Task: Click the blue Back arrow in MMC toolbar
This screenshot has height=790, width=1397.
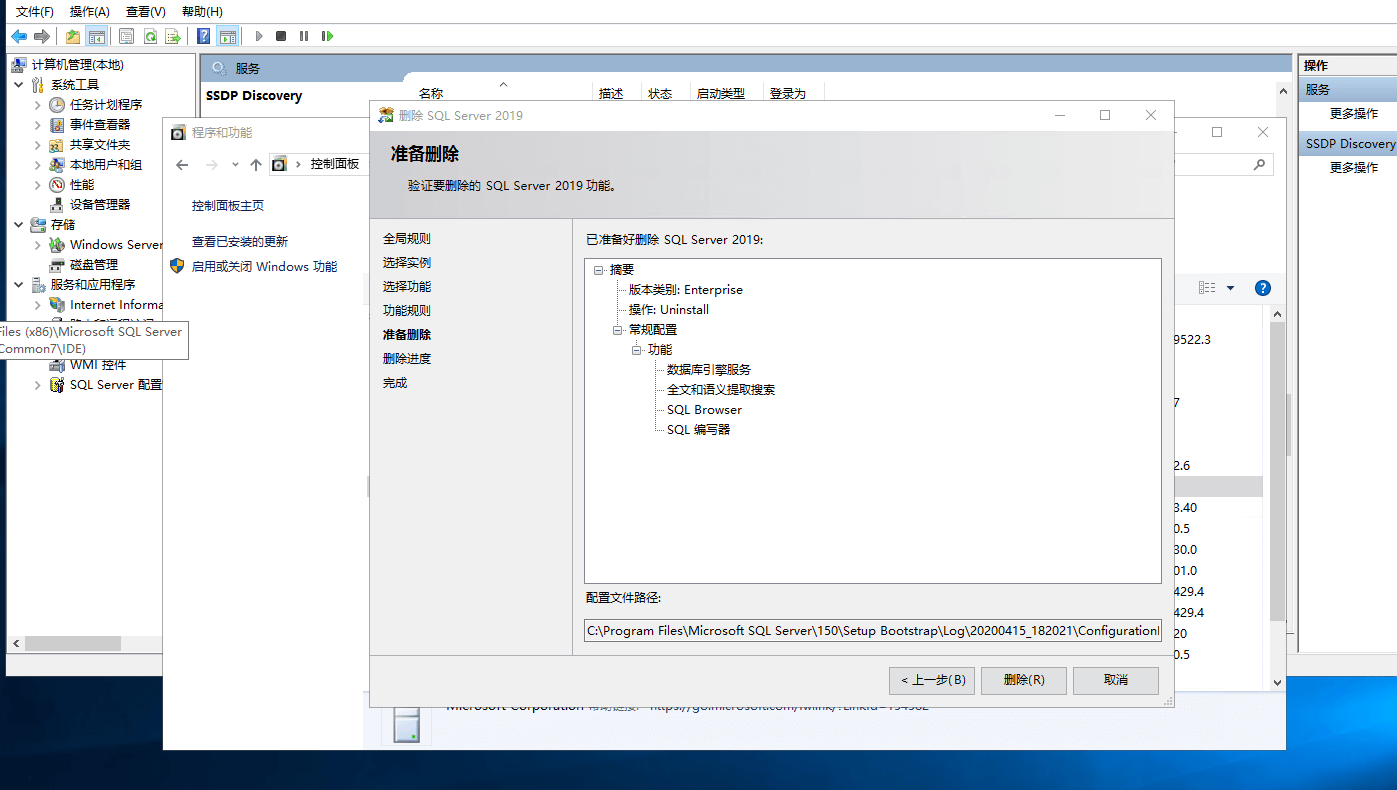Action: point(19,36)
